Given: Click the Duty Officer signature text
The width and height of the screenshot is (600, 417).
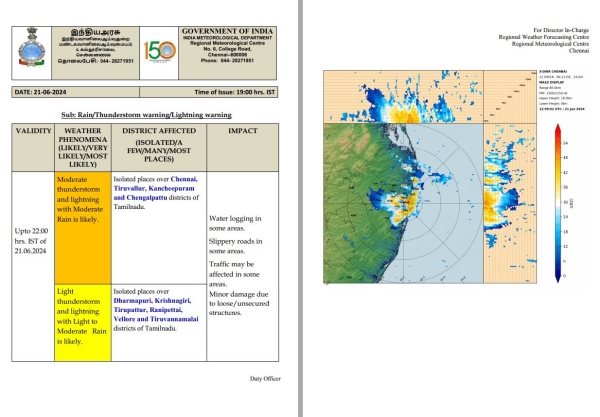Looking at the screenshot, I should pos(268,379).
